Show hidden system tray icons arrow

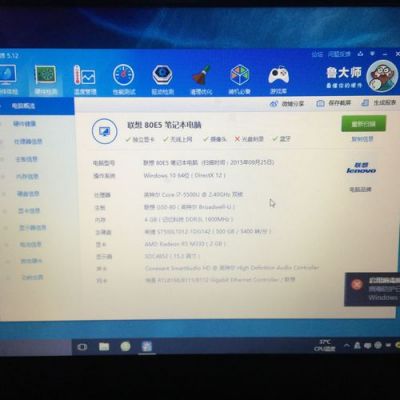coord(347,346)
